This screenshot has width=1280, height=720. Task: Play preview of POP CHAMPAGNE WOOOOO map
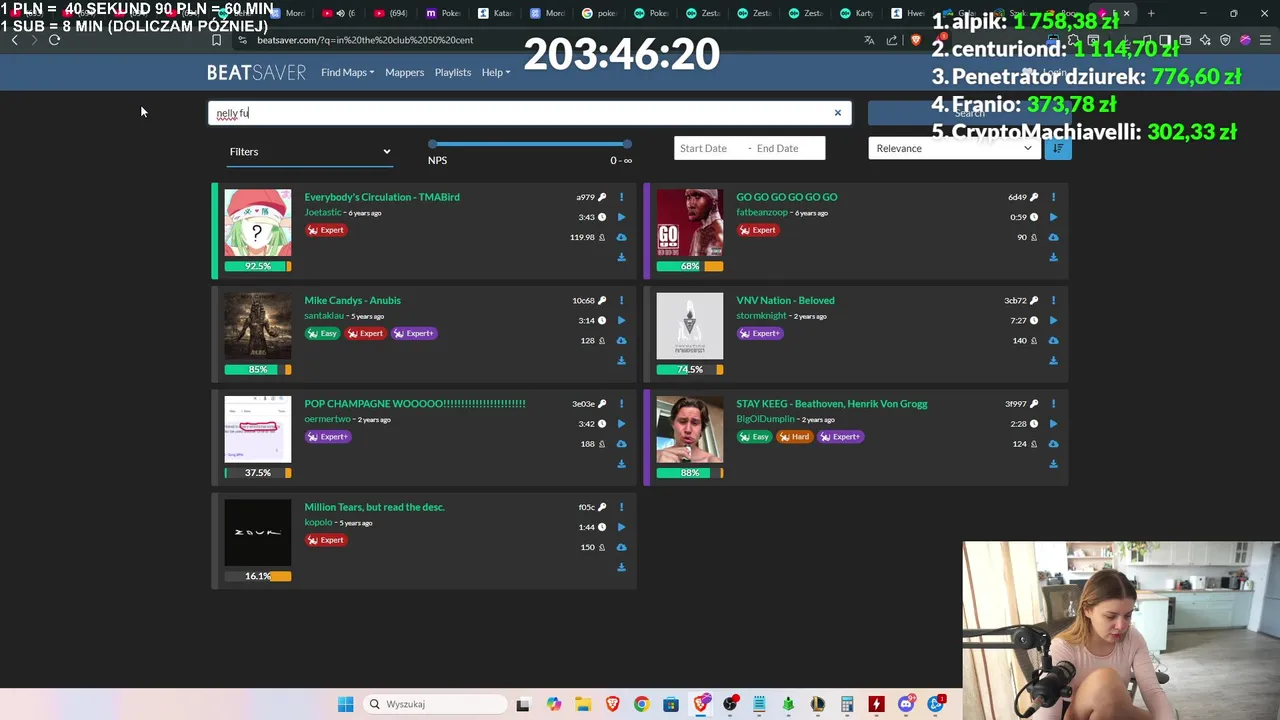click(x=621, y=423)
